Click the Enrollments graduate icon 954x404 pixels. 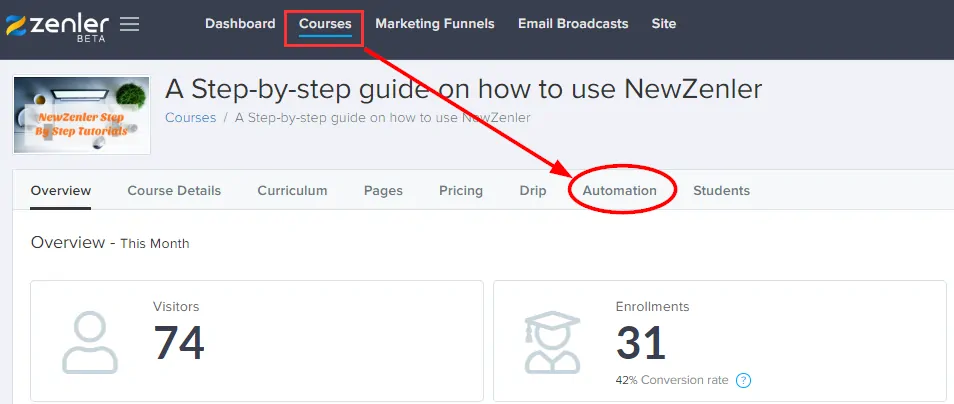point(552,343)
